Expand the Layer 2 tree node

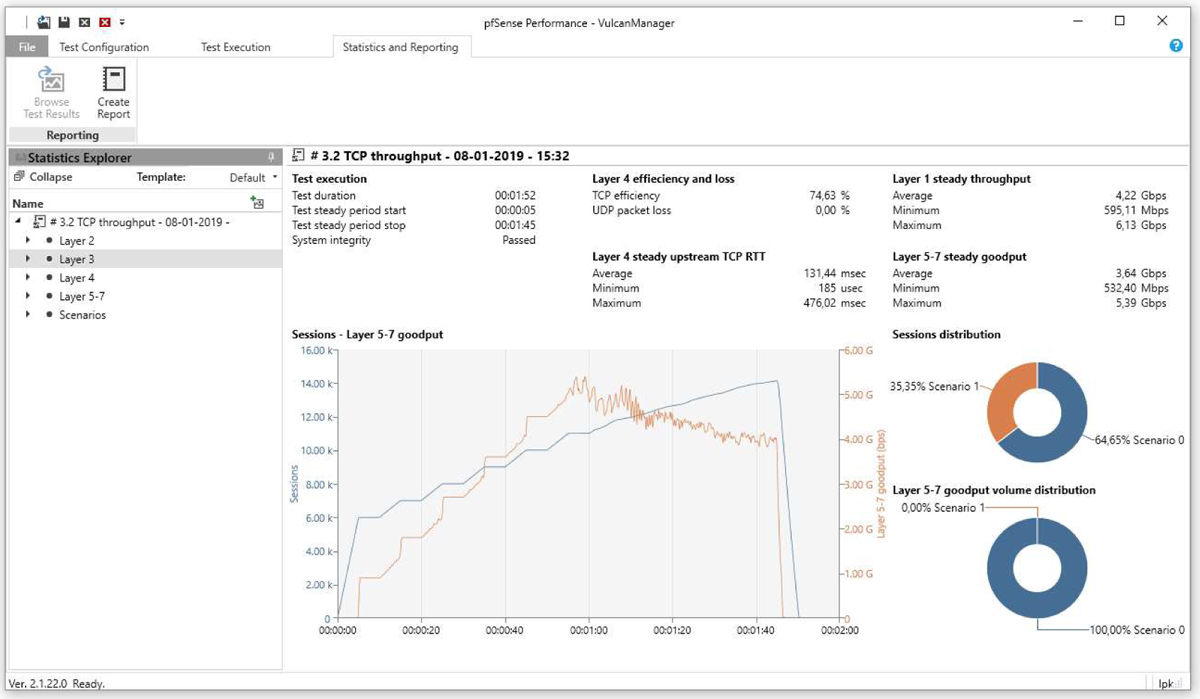28,241
